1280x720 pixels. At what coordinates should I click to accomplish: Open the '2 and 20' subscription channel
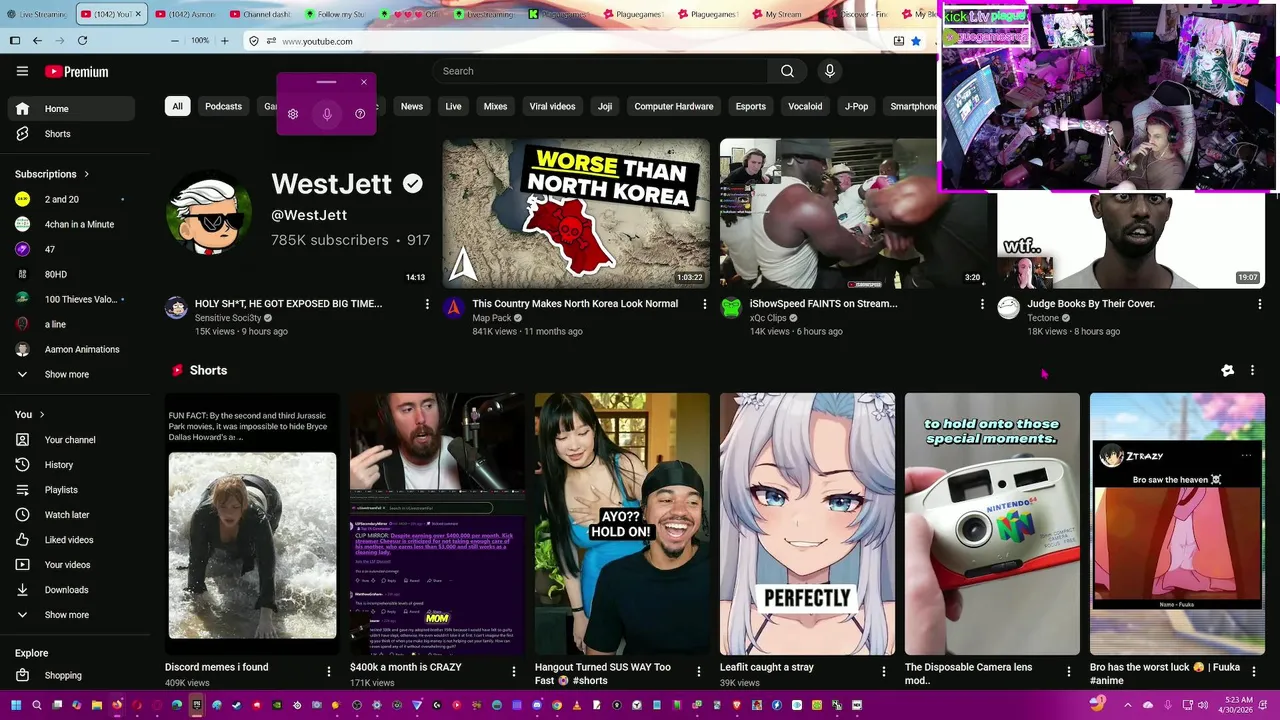(71, 199)
